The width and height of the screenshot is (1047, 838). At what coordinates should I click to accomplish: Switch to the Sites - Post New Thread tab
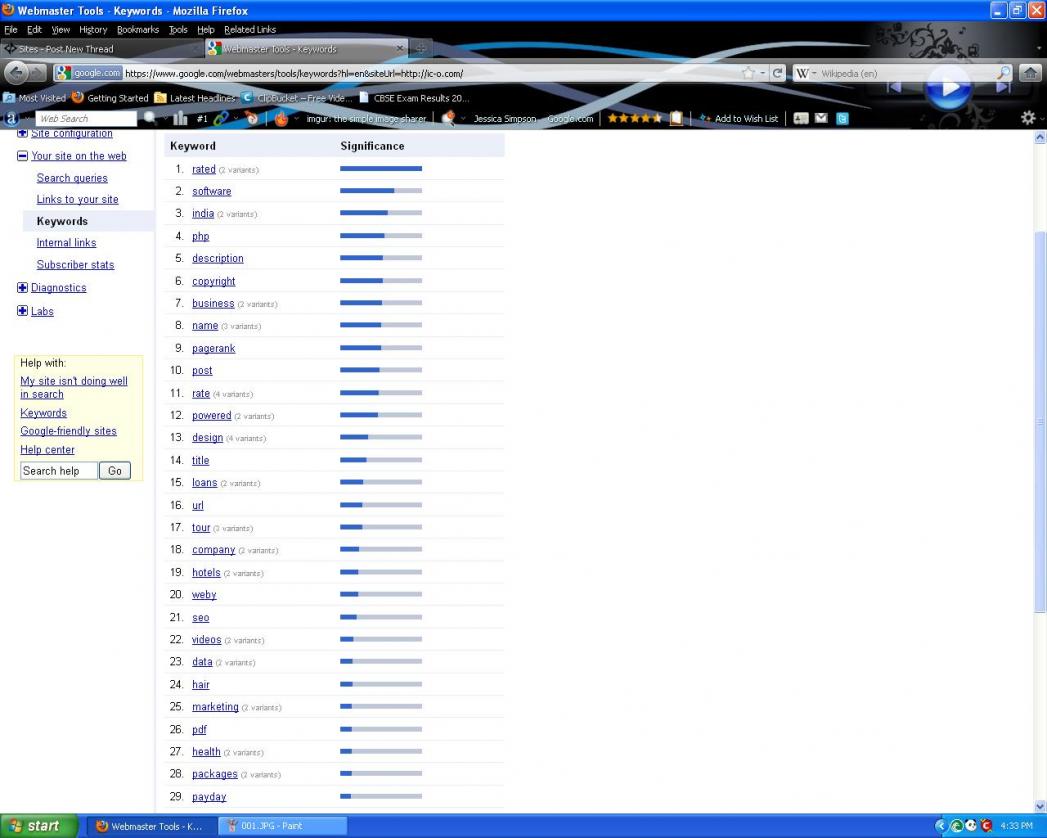pyautogui.click(x=101, y=49)
